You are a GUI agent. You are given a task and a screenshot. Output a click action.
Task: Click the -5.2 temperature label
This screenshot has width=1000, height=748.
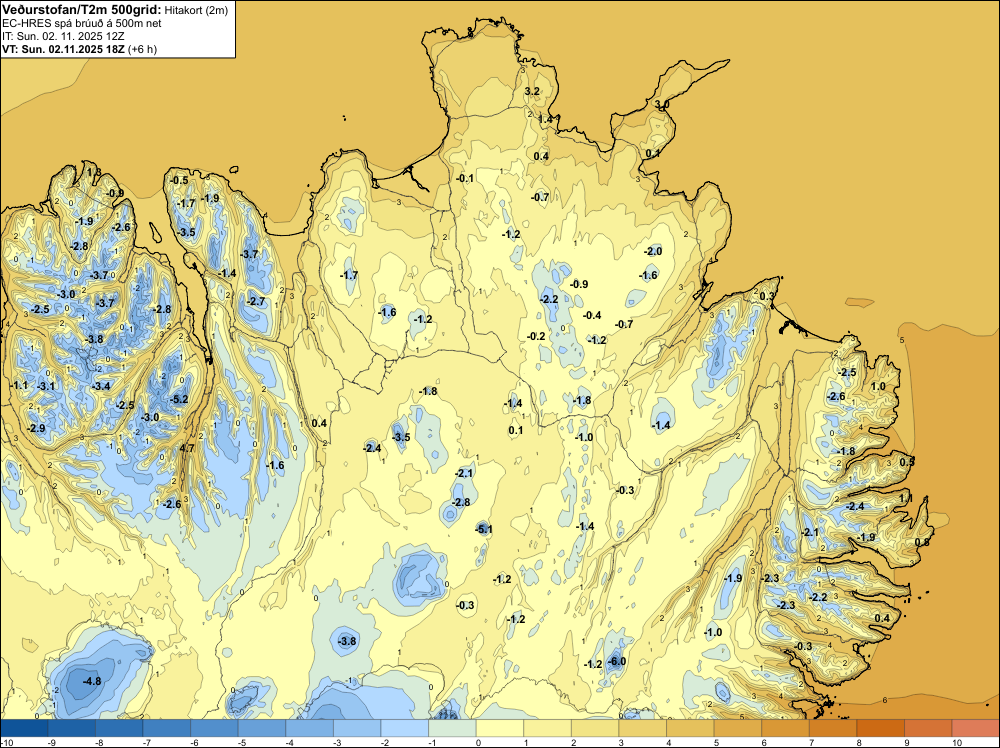click(180, 399)
